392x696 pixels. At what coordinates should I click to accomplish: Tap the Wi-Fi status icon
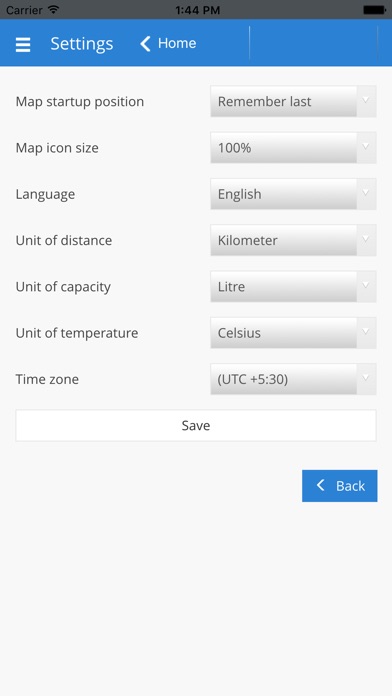click(53, 9)
